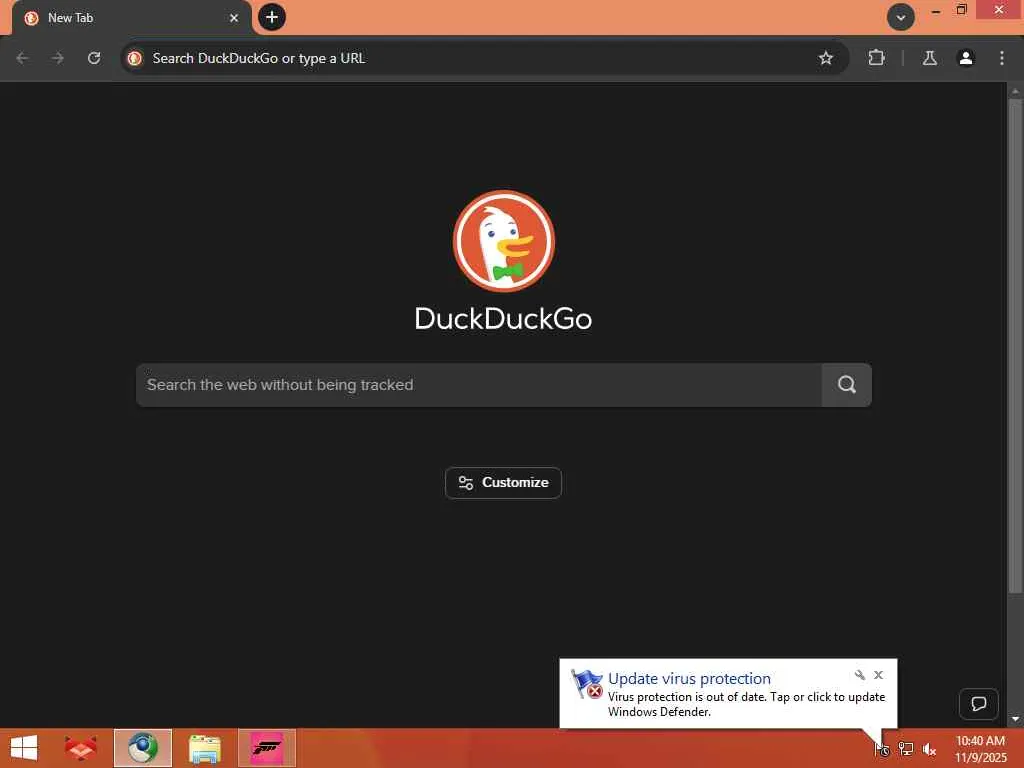Go back to the previous page
This screenshot has width=1024, height=768.
(x=22, y=58)
